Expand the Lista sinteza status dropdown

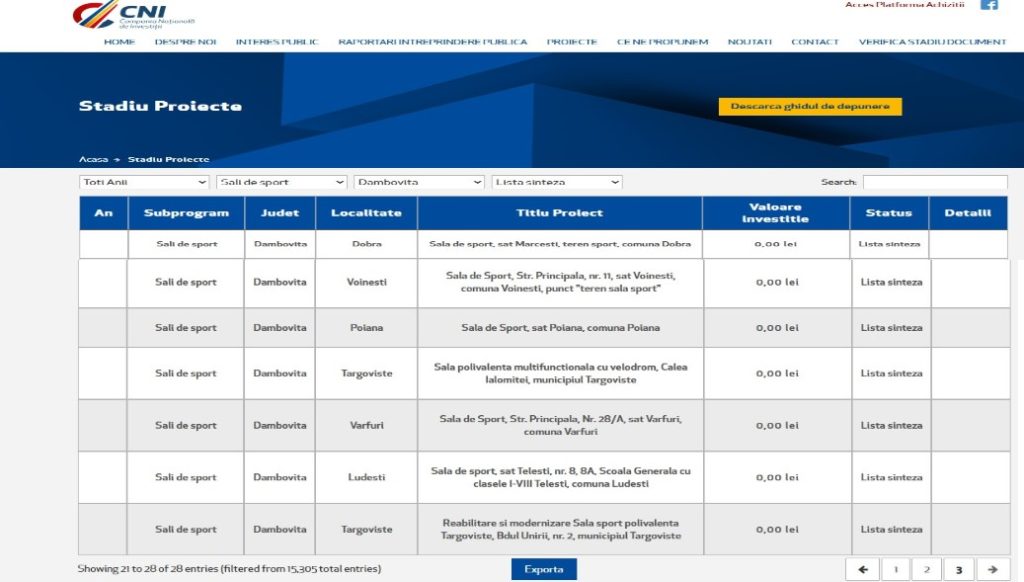click(557, 182)
